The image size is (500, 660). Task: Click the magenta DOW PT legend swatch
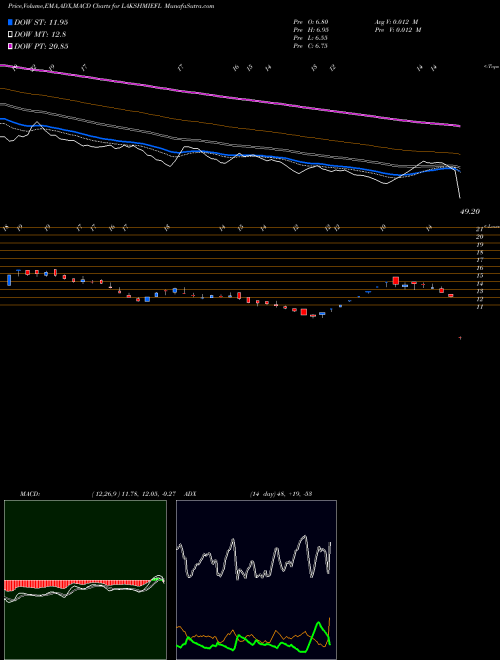(11, 46)
